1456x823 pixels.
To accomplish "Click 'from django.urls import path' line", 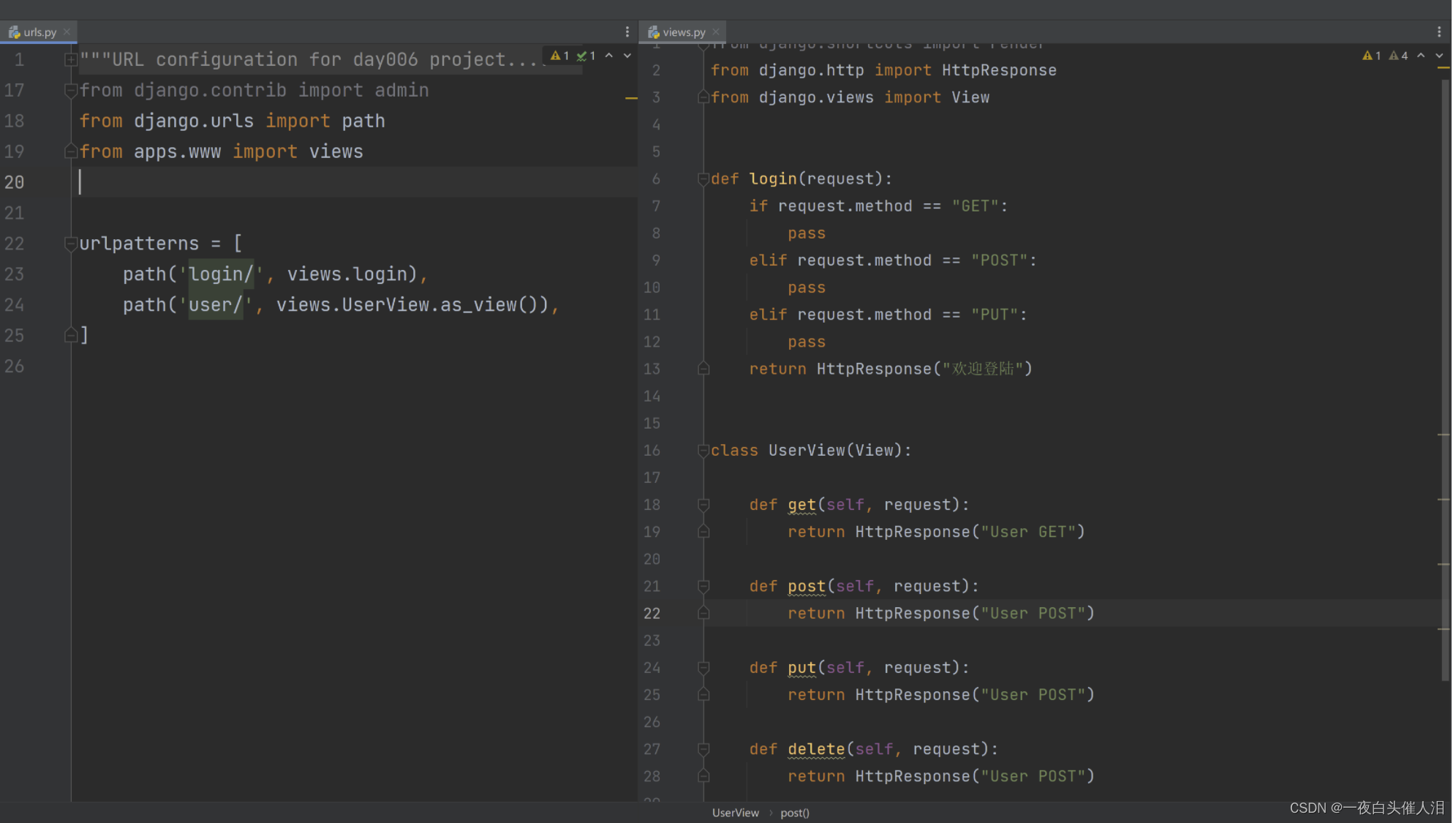I will (232, 121).
